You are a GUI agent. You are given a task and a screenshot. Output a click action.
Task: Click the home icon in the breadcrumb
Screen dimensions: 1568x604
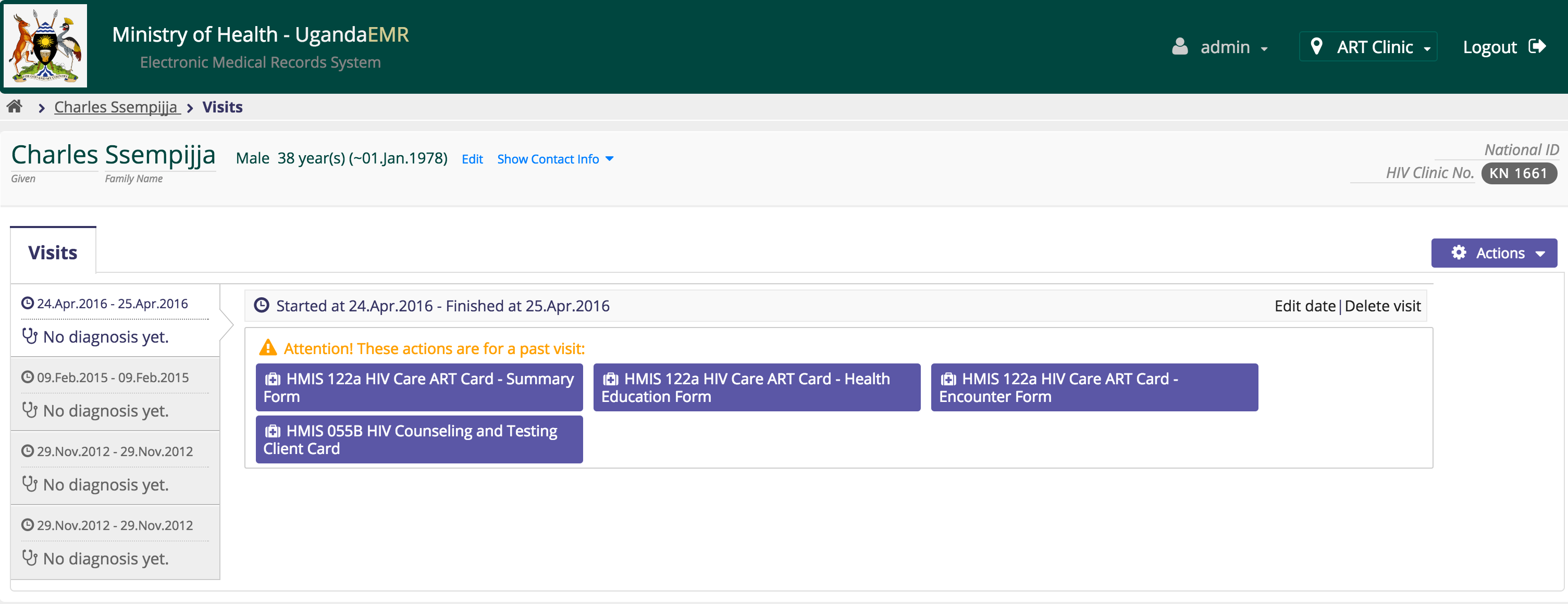(15, 107)
